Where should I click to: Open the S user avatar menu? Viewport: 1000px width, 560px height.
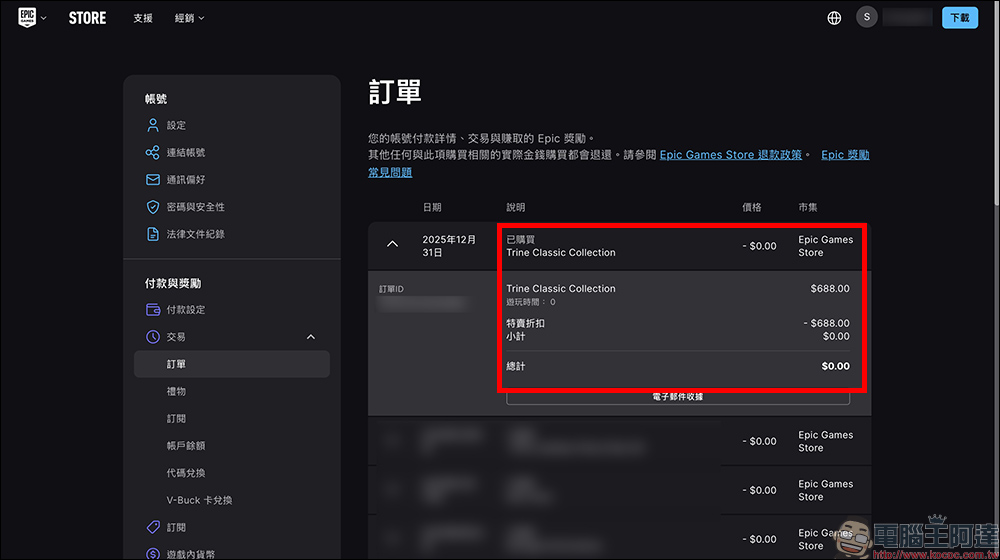click(867, 17)
